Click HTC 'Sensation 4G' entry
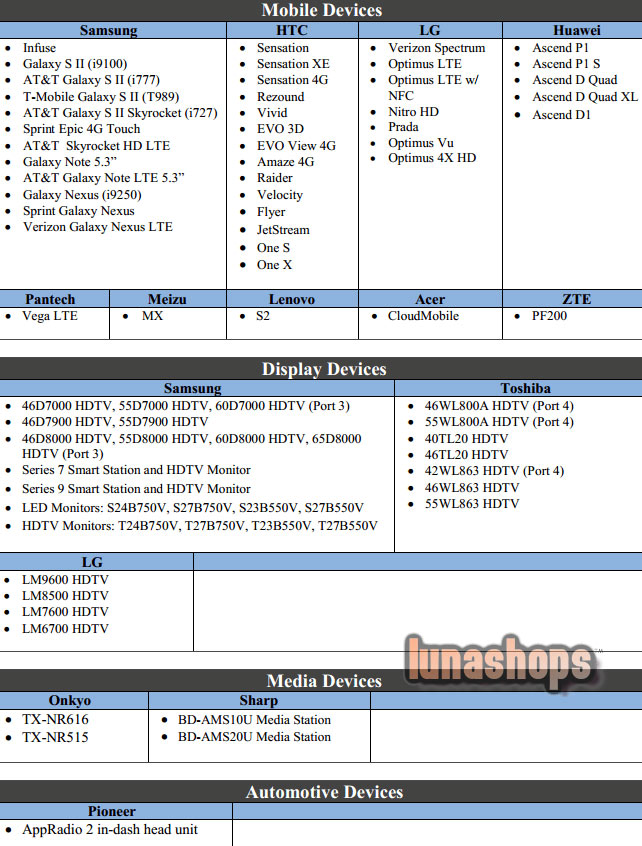 point(292,80)
